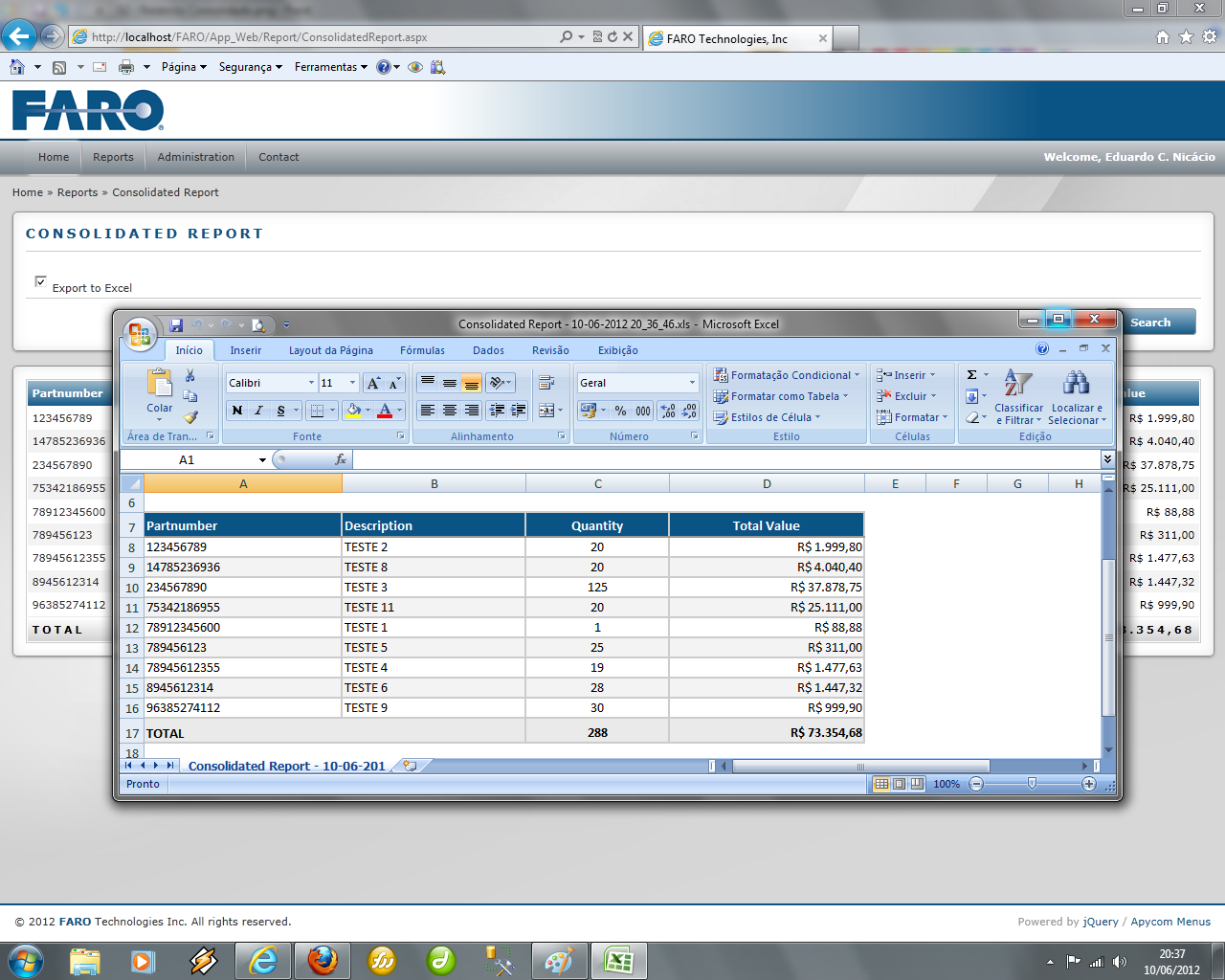Click the decrease decimal places icon
Screen dimensions: 1225x980
point(689,411)
